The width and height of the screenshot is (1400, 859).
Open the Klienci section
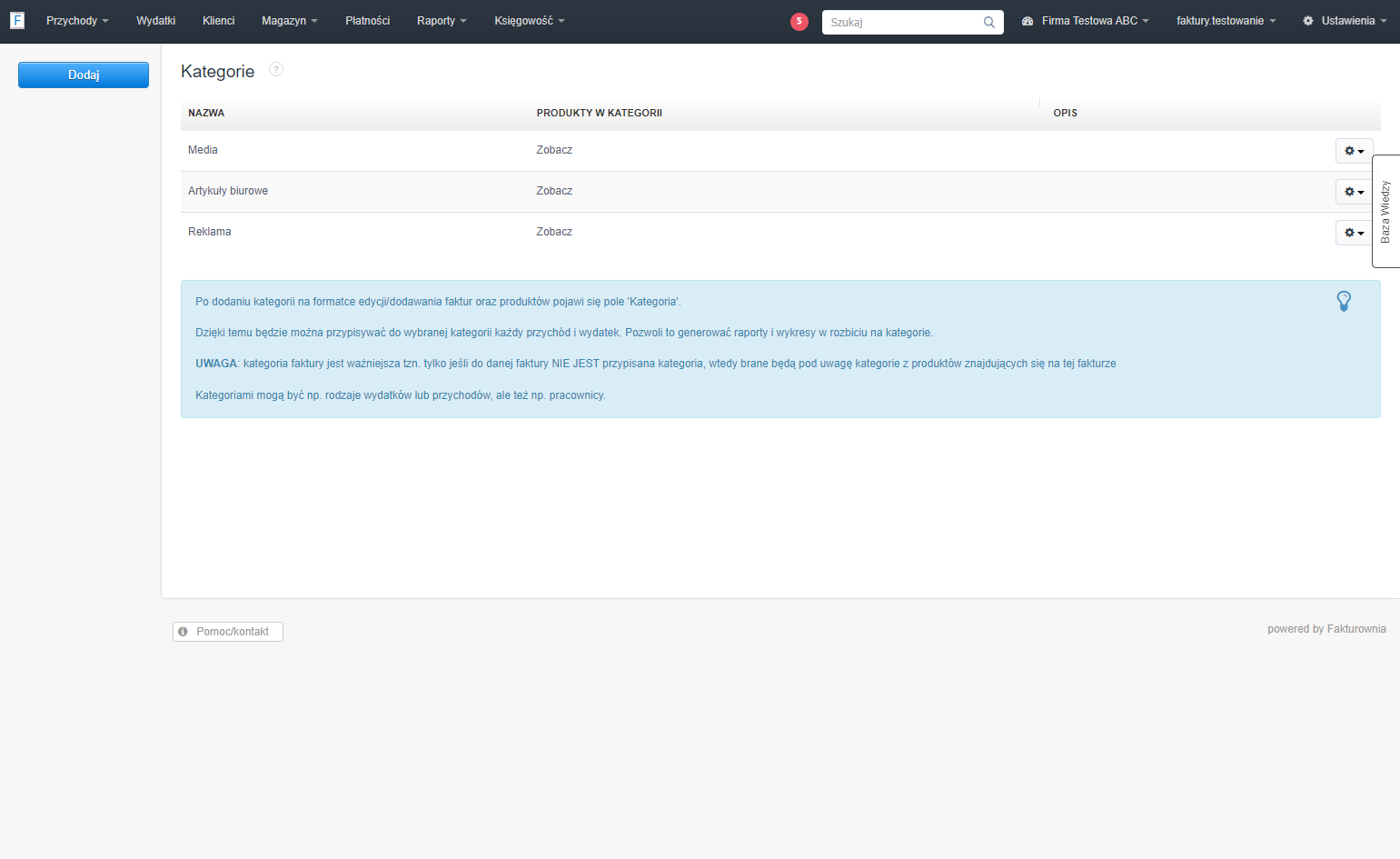[219, 21]
